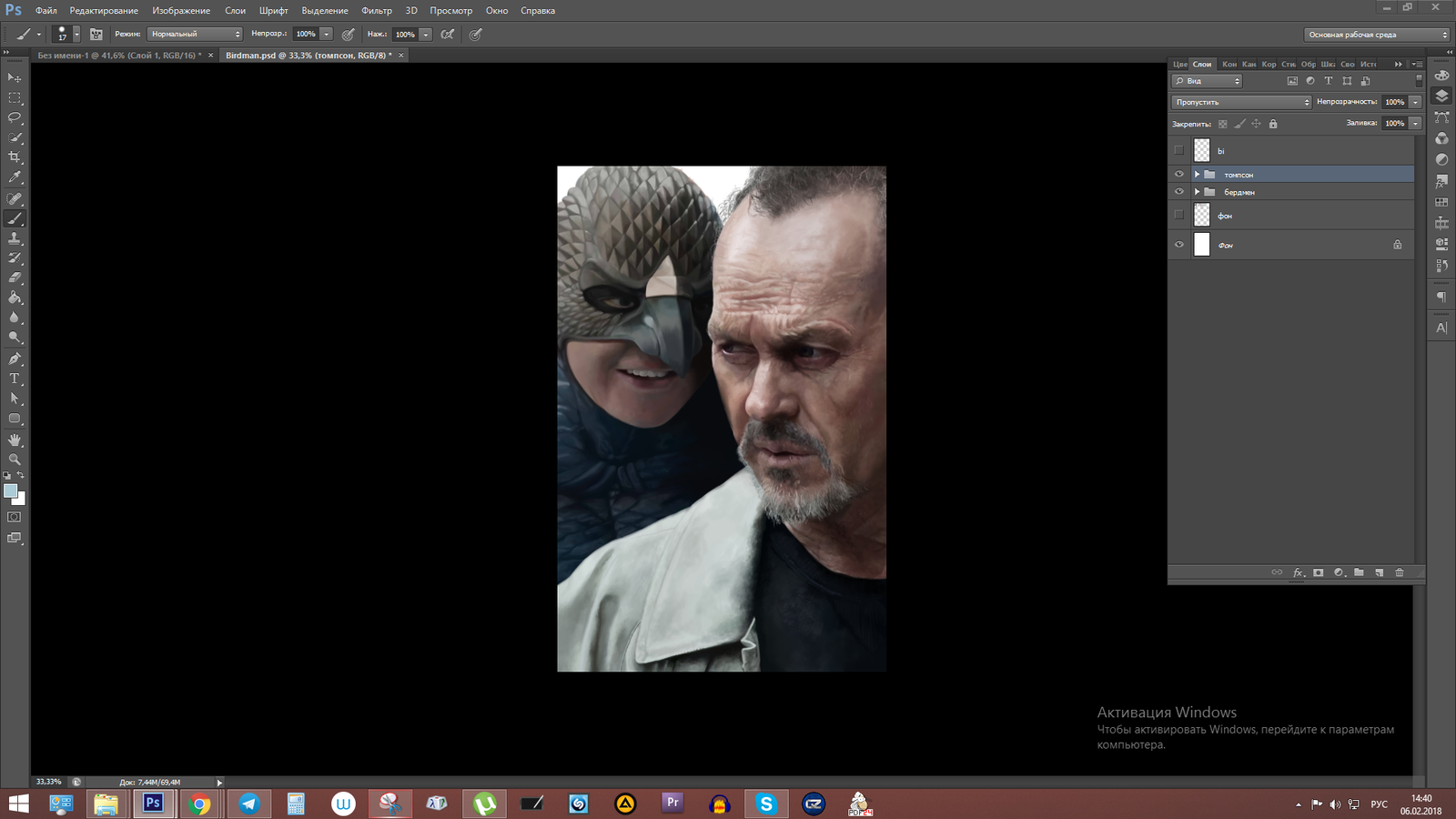Open the layer blend mode 'Пропустить' dropdown
This screenshot has width=1456, height=819.
[x=1241, y=102]
